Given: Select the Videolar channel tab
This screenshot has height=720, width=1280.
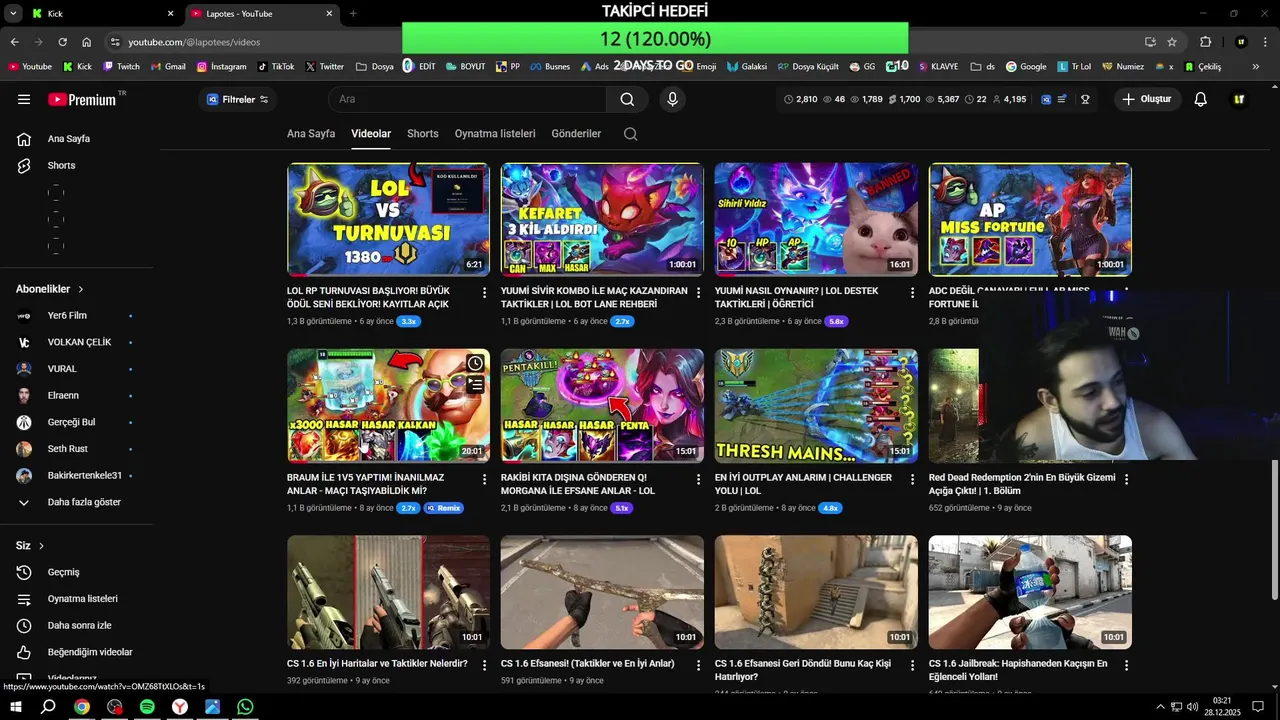Looking at the screenshot, I should pos(371,134).
